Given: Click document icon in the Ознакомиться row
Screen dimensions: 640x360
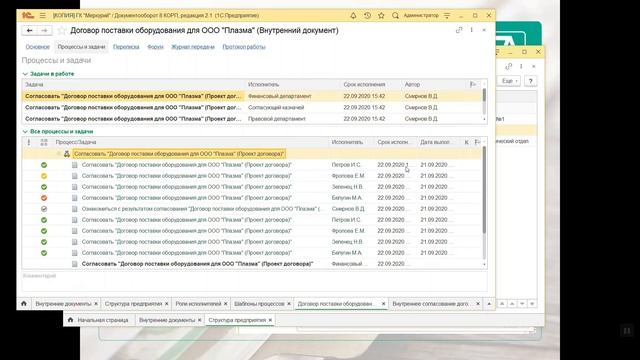Looking at the screenshot, I should [74, 209].
